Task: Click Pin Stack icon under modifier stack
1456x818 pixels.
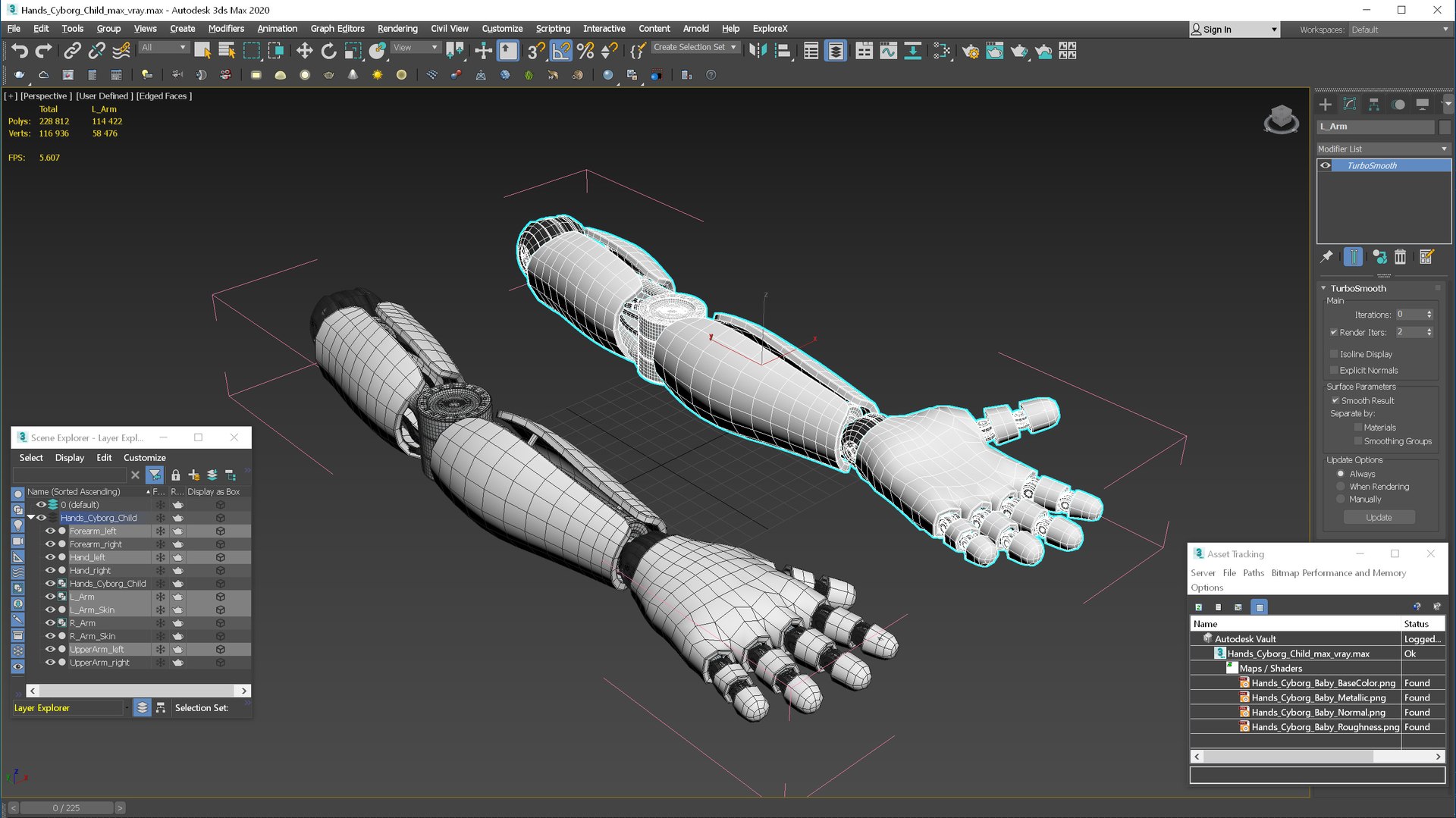Action: (x=1326, y=257)
